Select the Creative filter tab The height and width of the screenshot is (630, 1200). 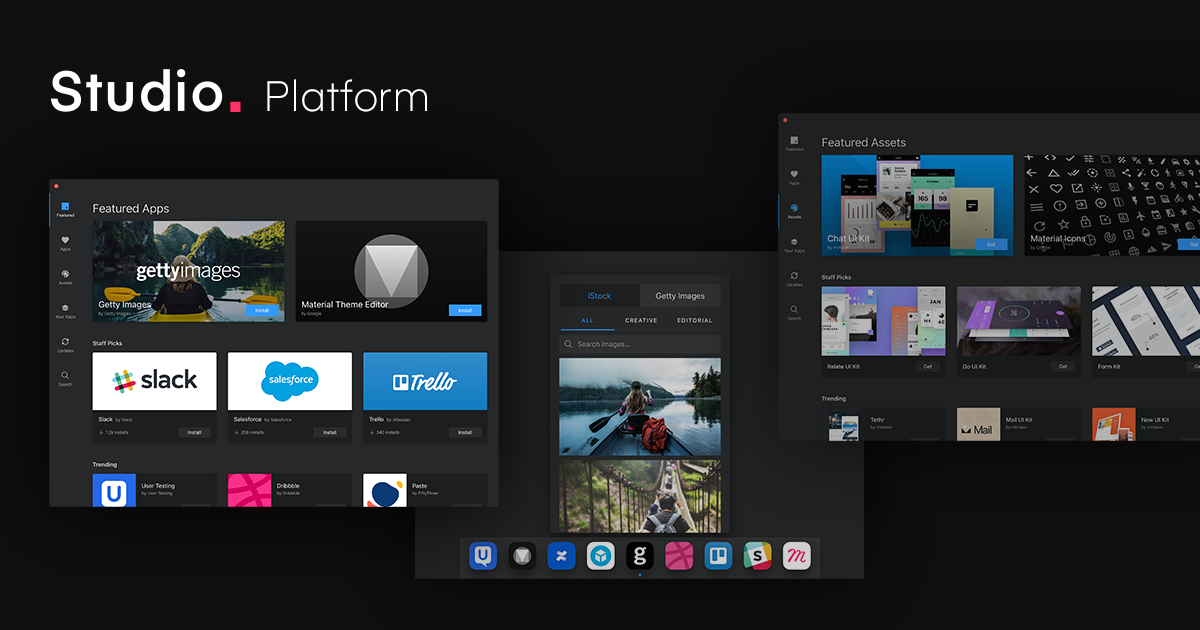tap(641, 320)
